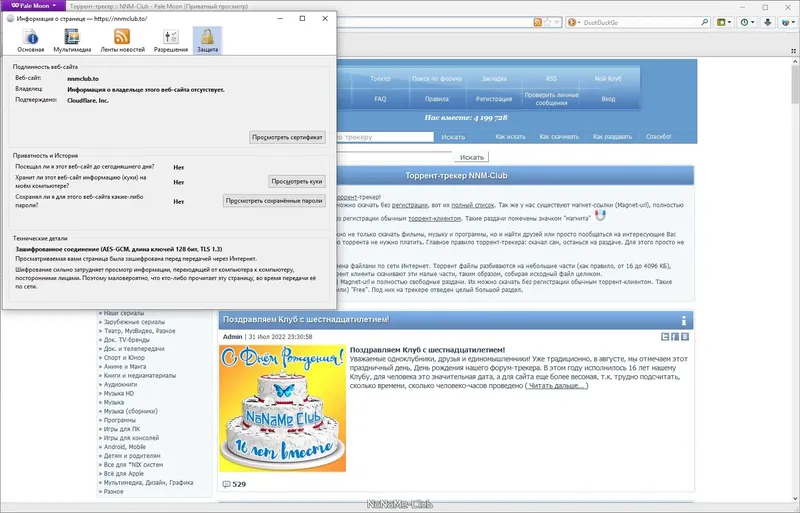Viewport: 800px width, 513px height.
Task: Click the Admin author name
Action: (x=233, y=337)
